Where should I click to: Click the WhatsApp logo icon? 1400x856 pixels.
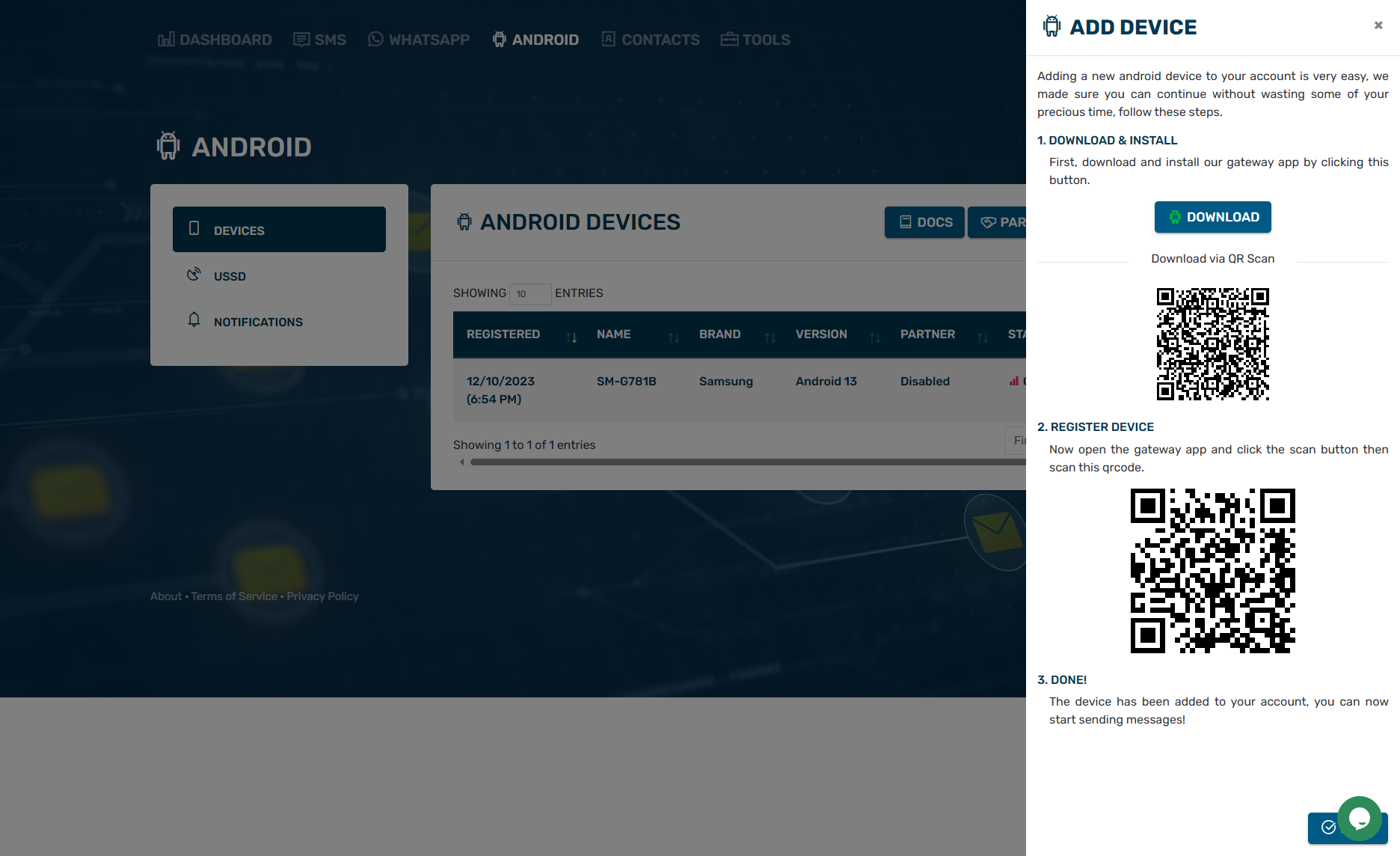(375, 39)
